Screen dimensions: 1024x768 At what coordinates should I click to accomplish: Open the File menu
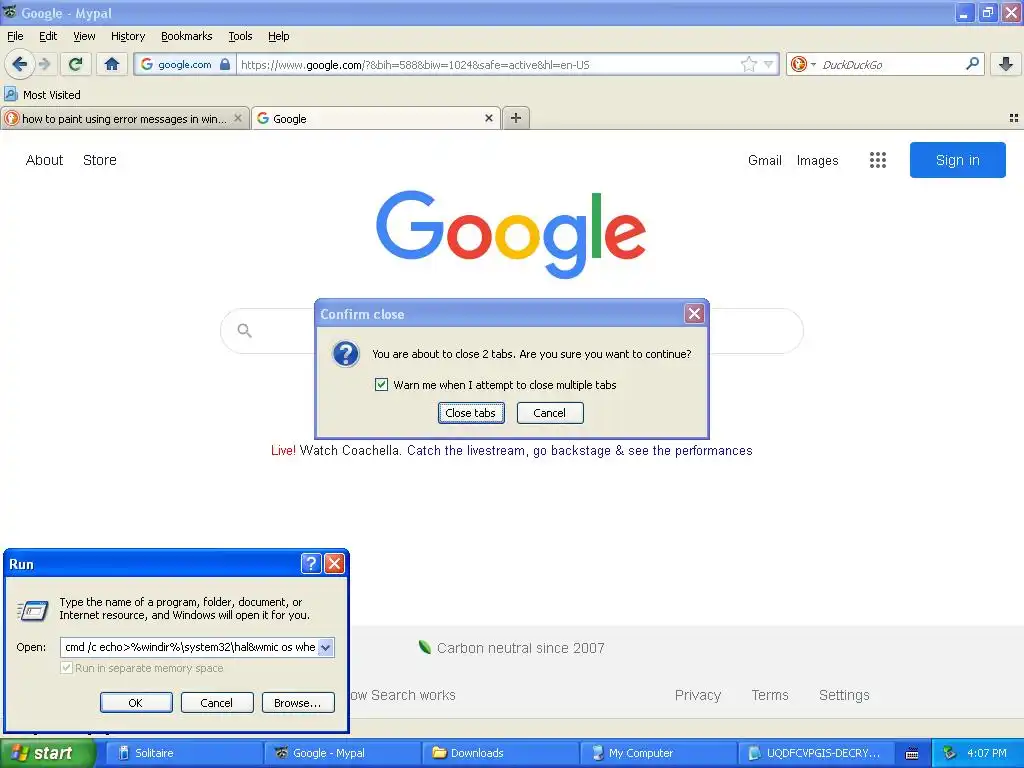pos(15,36)
